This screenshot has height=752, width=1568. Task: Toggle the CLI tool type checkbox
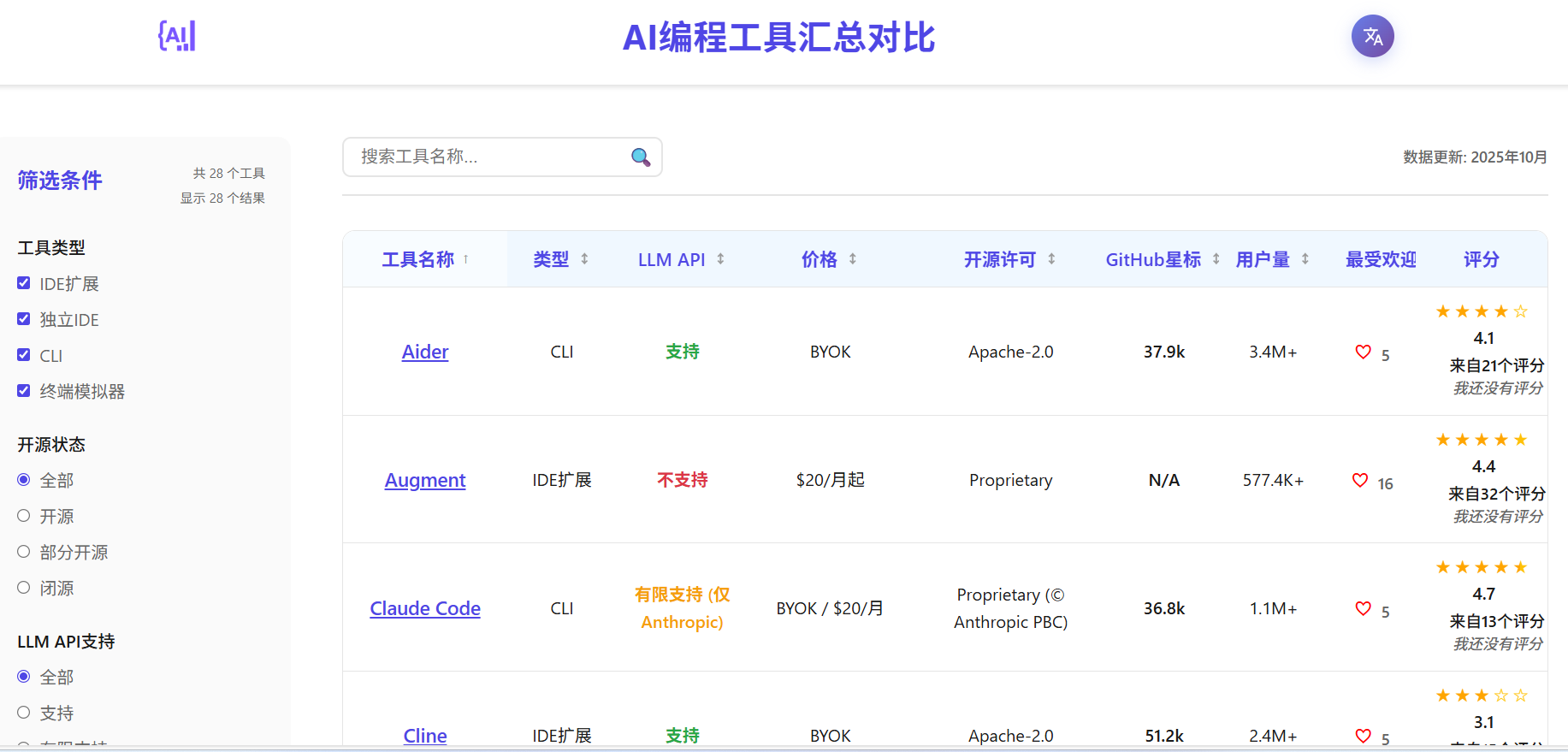[24, 355]
